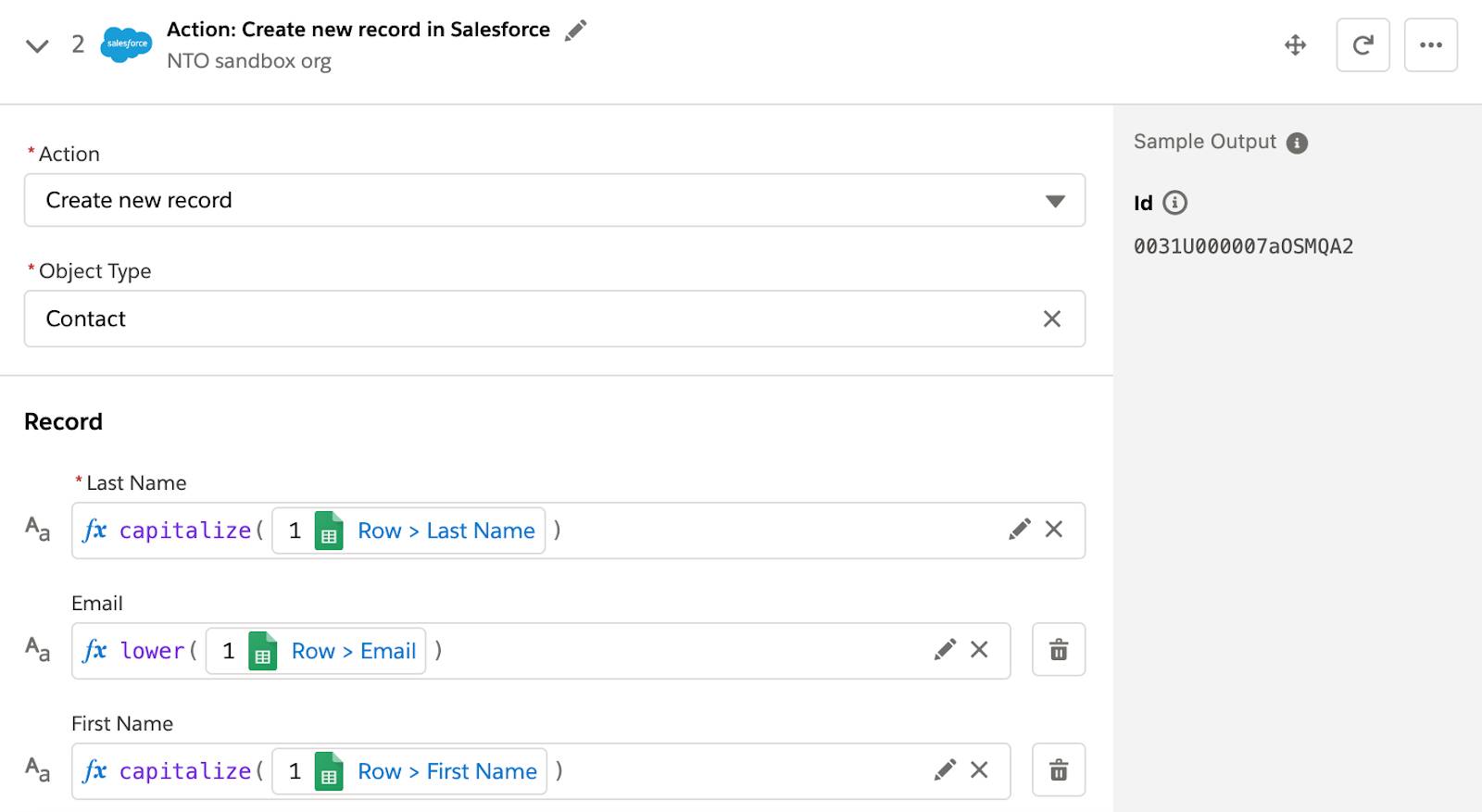Click the capitalize function in First Name field

(184, 771)
